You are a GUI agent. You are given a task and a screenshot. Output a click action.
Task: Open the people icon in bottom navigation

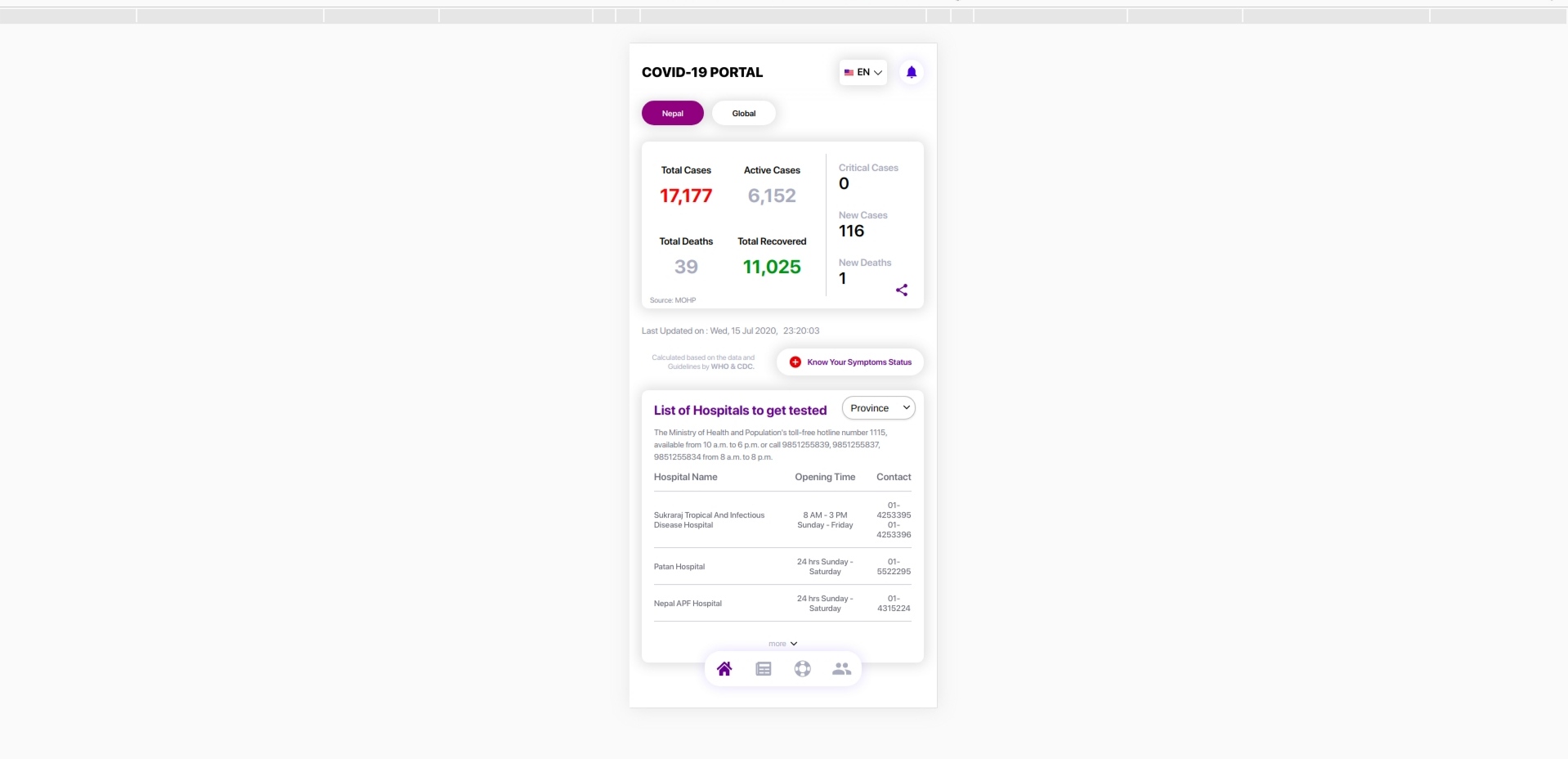coord(841,669)
